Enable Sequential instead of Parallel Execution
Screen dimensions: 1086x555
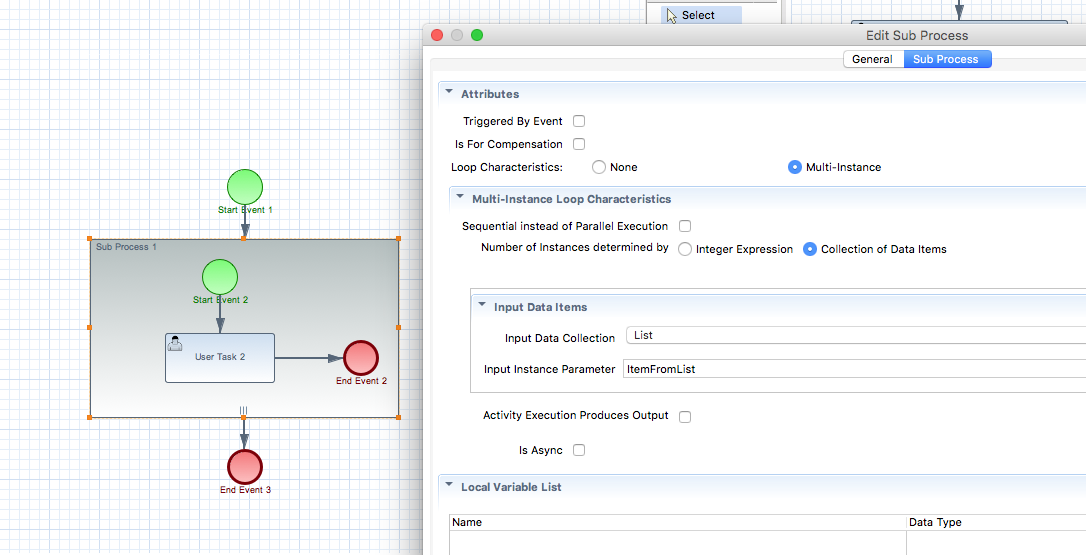coord(685,226)
